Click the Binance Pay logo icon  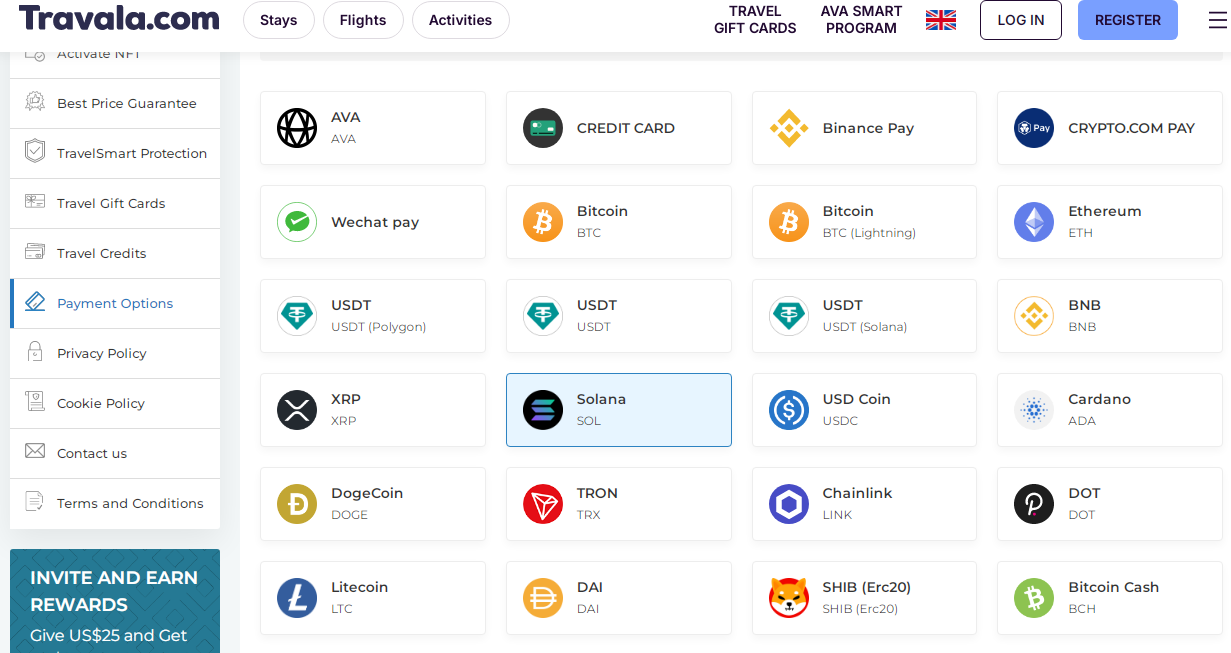(x=789, y=128)
